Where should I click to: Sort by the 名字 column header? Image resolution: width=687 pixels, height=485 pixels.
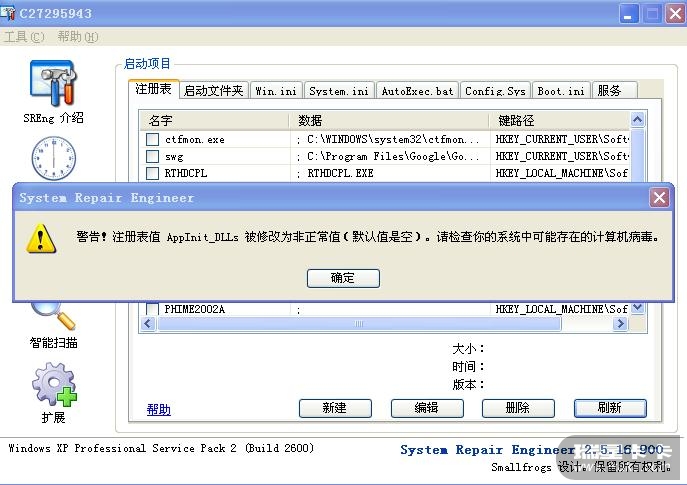pos(214,120)
